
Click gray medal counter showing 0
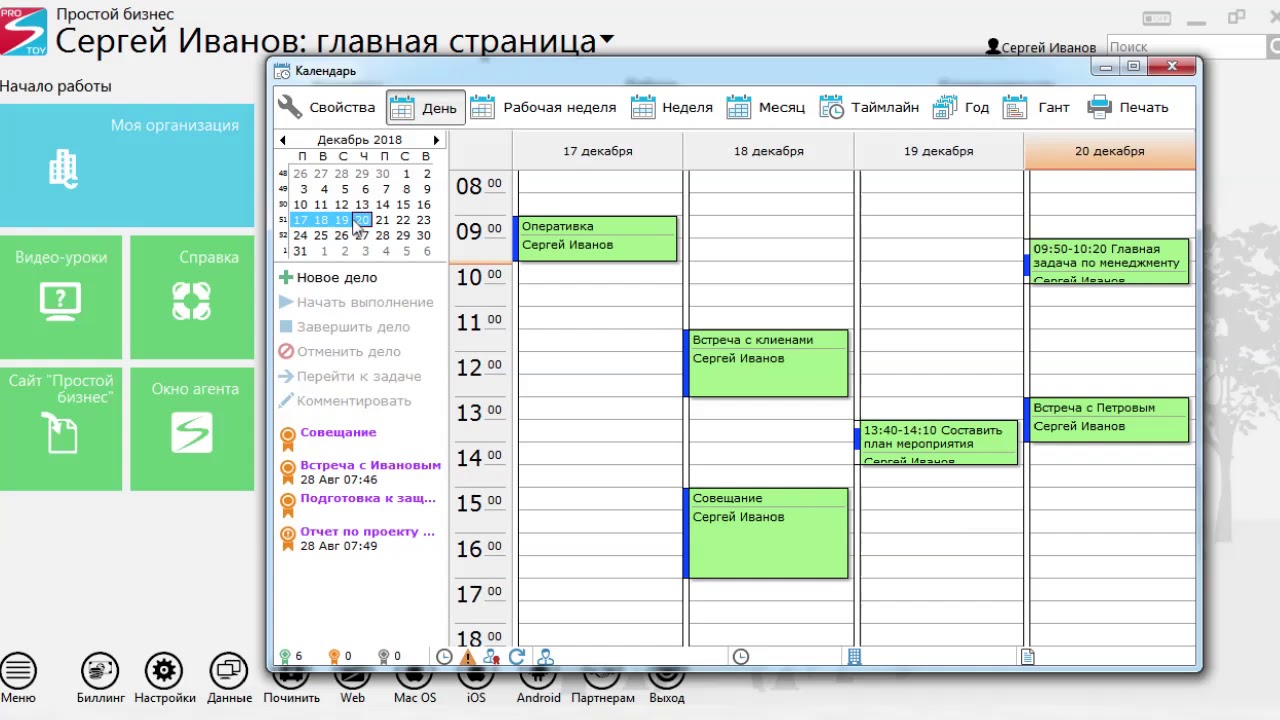coord(389,657)
